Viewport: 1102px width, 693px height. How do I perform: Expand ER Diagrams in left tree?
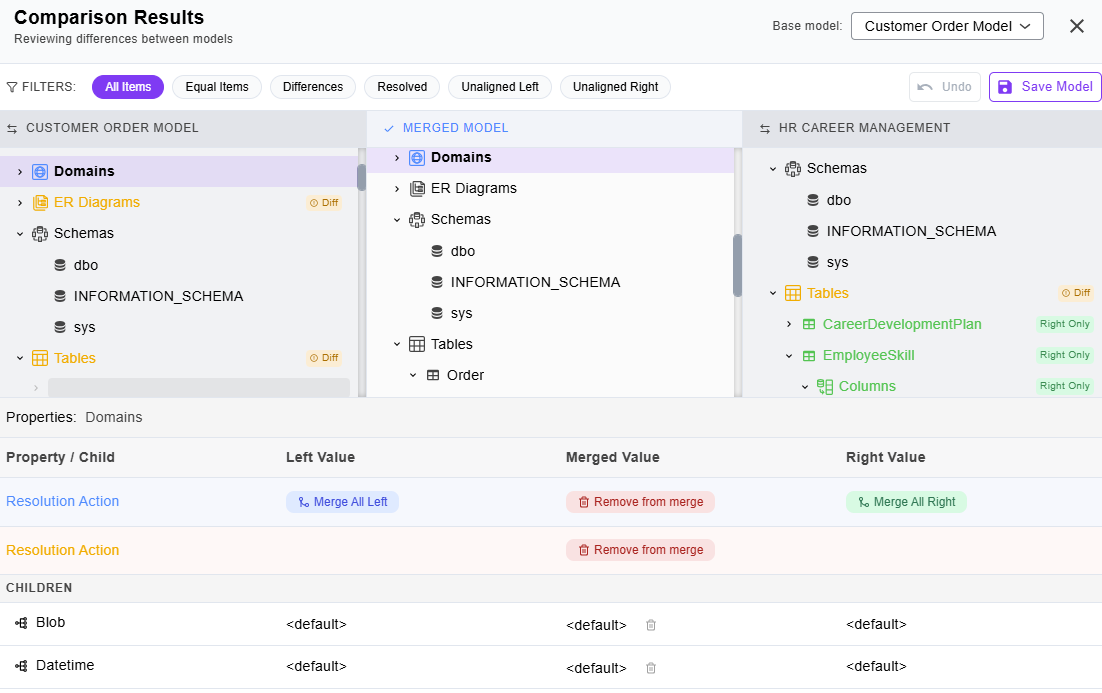20,202
